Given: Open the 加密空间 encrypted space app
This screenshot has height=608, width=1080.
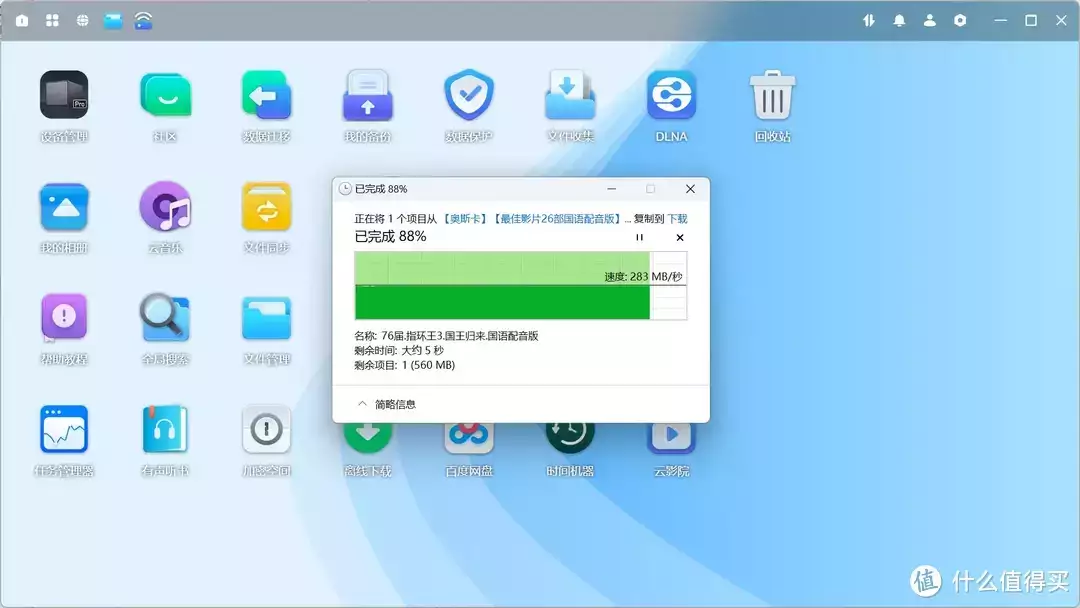Looking at the screenshot, I should [267, 429].
